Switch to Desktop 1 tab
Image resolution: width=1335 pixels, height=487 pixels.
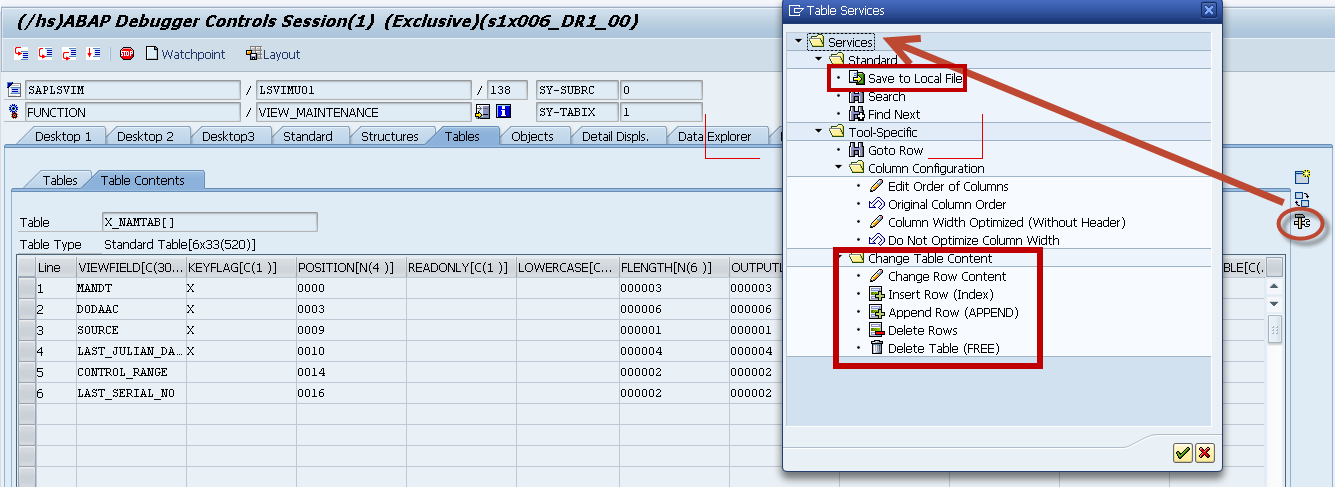click(63, 136)
